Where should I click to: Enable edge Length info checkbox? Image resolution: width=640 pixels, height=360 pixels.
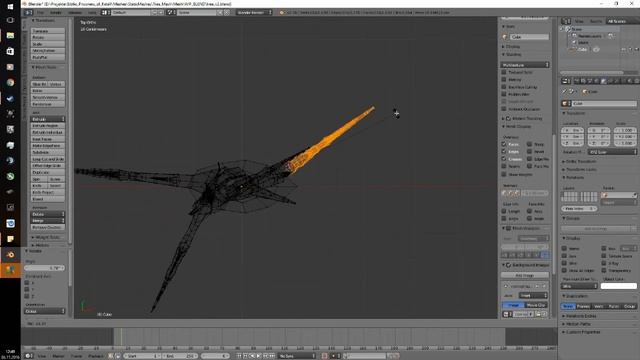pyautogui.click(x=504, y=211)
